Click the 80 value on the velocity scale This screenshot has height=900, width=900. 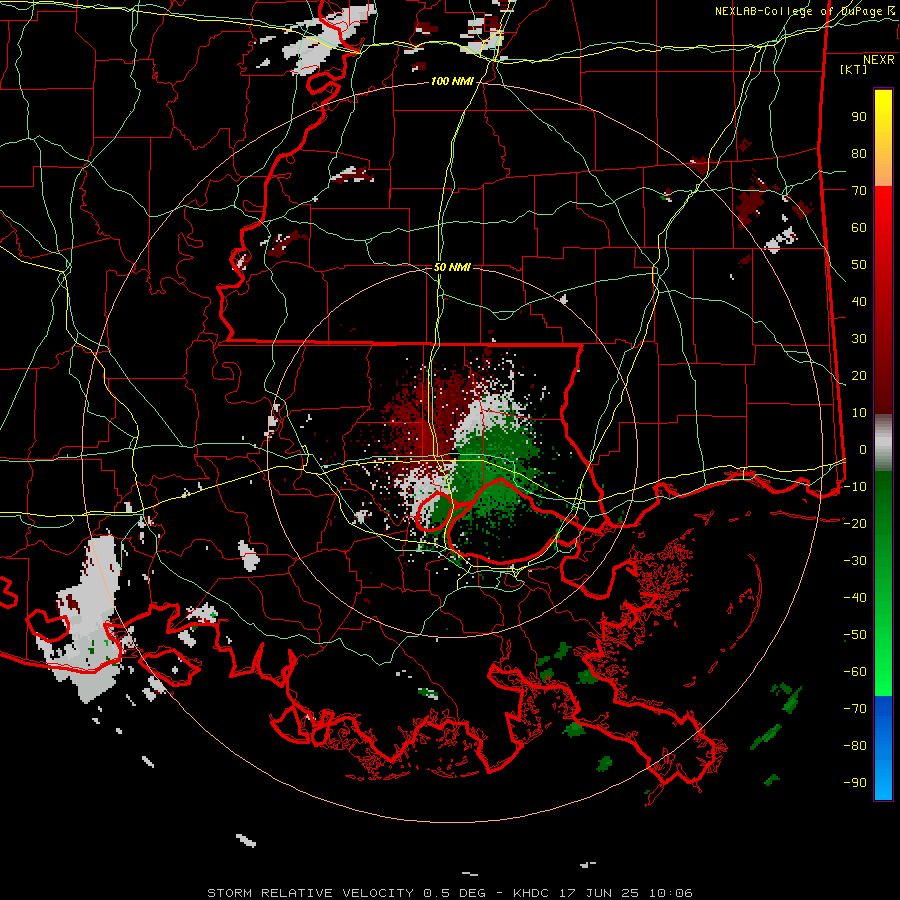(859, 154)
